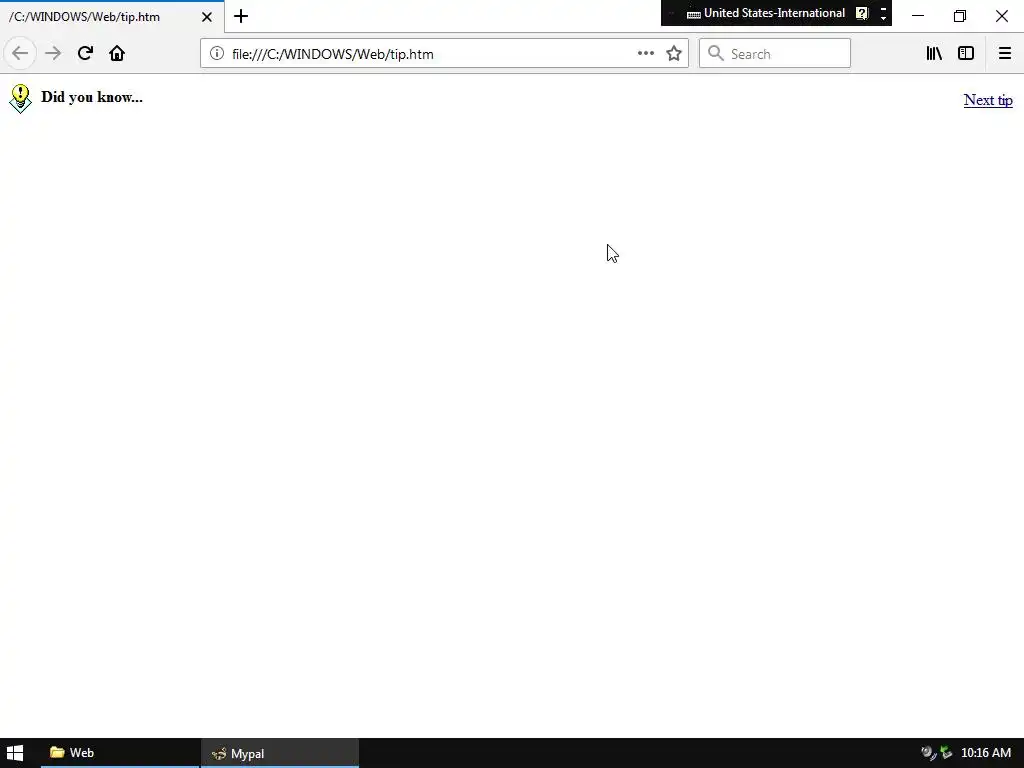Restore down the browser window
Image resolution: width=1024 pixels, height=768 pixels.
pyautogui.click(x=959, y=16)
